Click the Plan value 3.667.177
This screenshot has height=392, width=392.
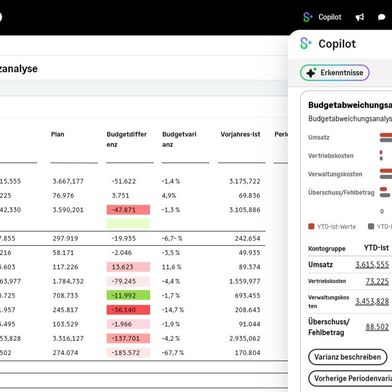[68, 181]
